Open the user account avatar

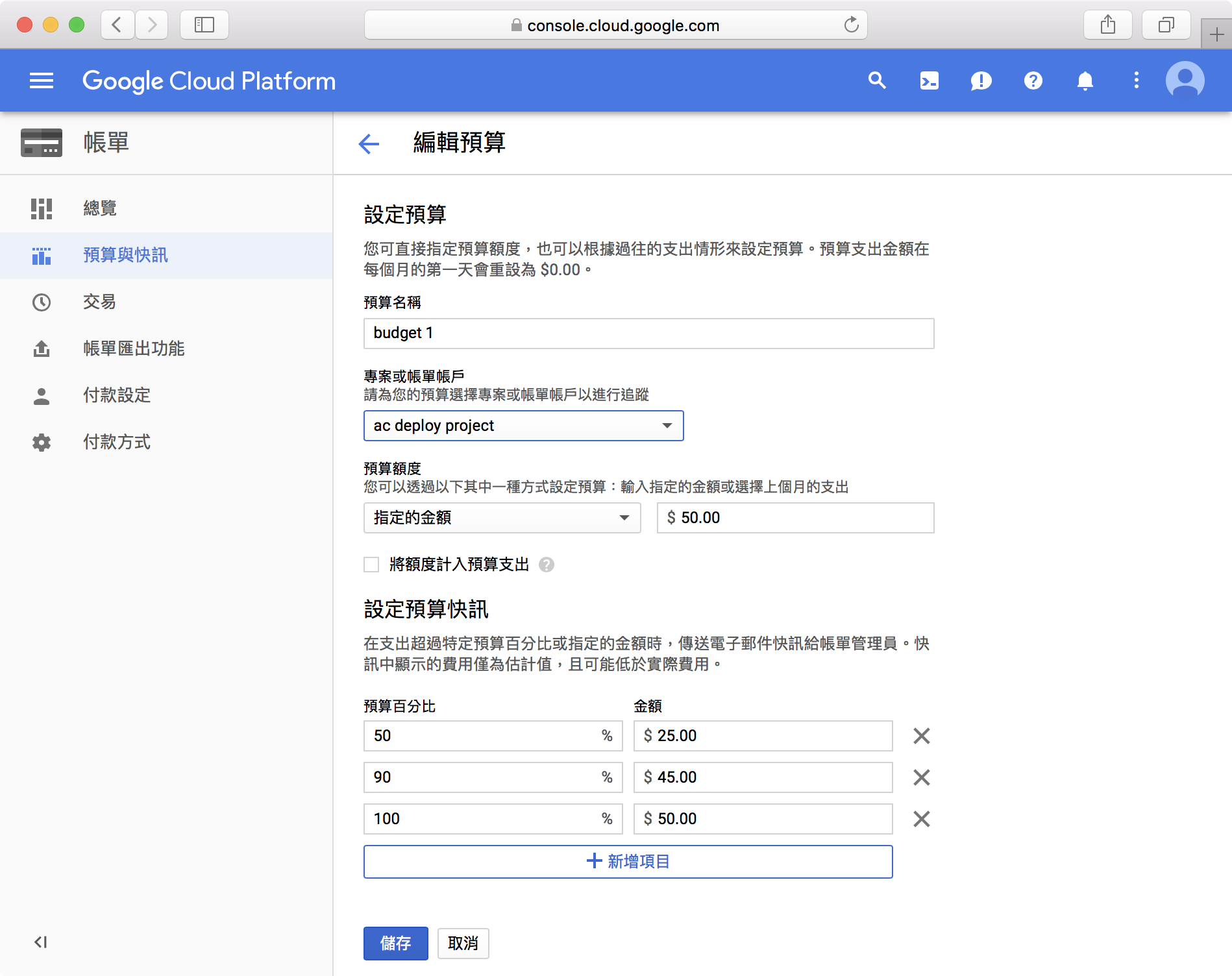click(1185, 80)
